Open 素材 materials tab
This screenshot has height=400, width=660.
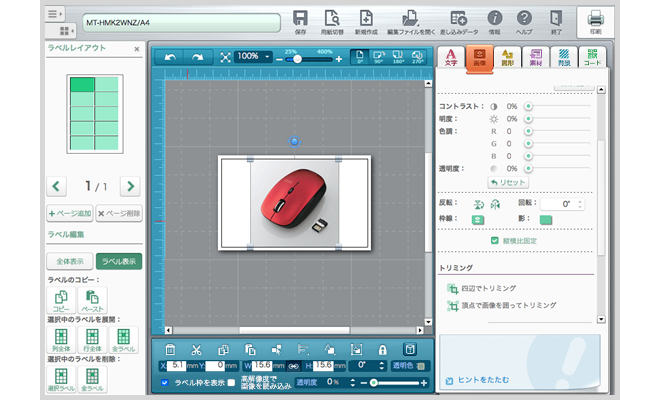[535, 58]
